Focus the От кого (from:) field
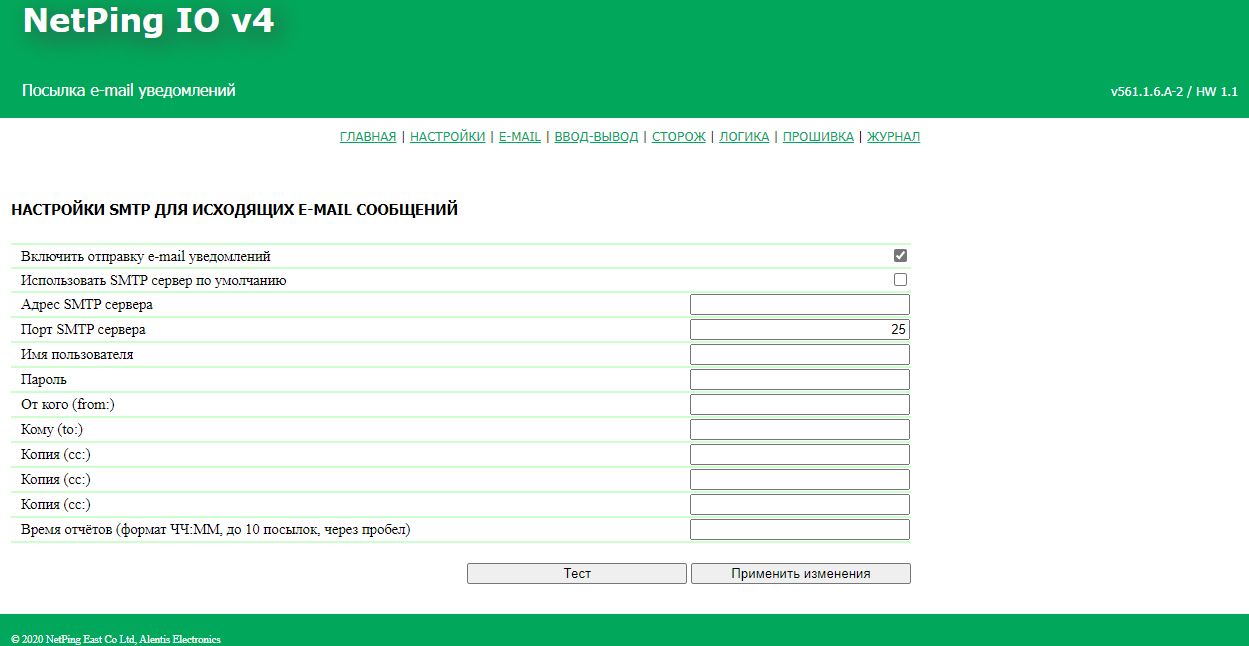Viewport: 1249px width, 646px height. 799,405
